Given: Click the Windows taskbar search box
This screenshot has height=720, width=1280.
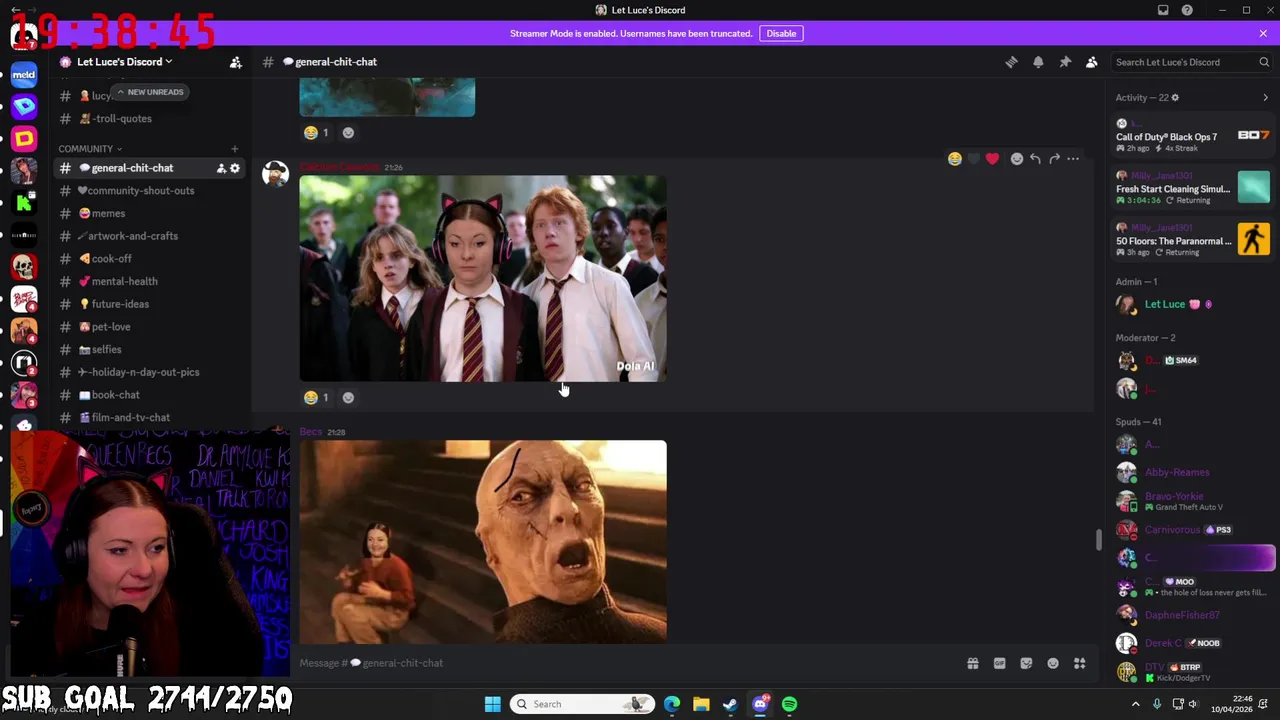Looking at the screenshot, I should (x=583, y=704).
